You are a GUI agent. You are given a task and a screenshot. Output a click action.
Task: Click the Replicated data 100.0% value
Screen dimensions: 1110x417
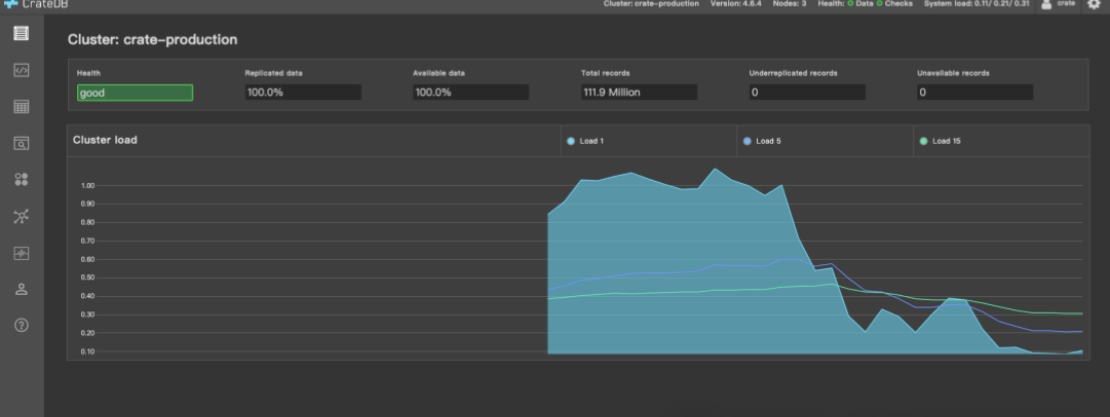[303, 93]
